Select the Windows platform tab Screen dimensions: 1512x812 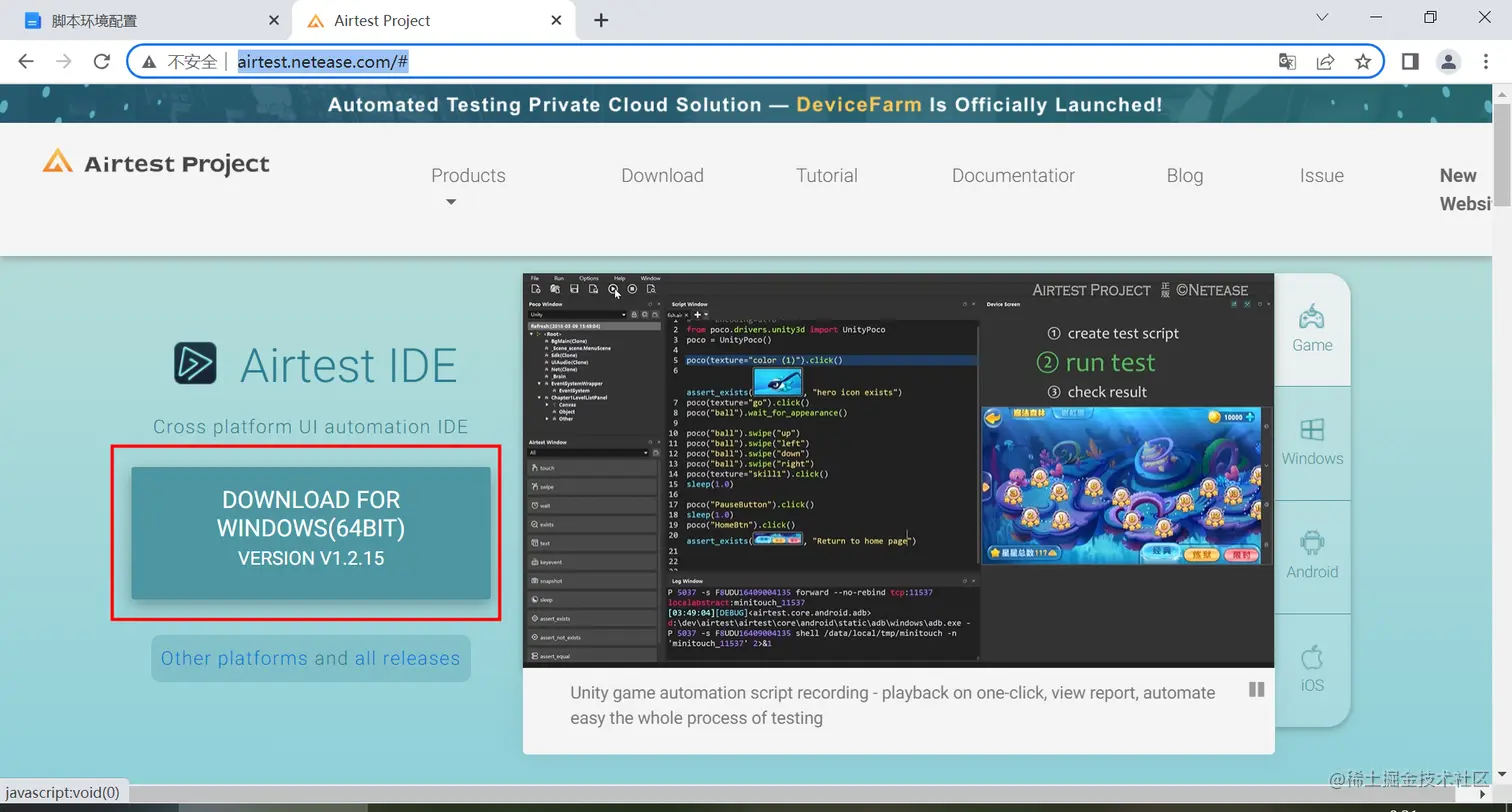point(1312,443)
